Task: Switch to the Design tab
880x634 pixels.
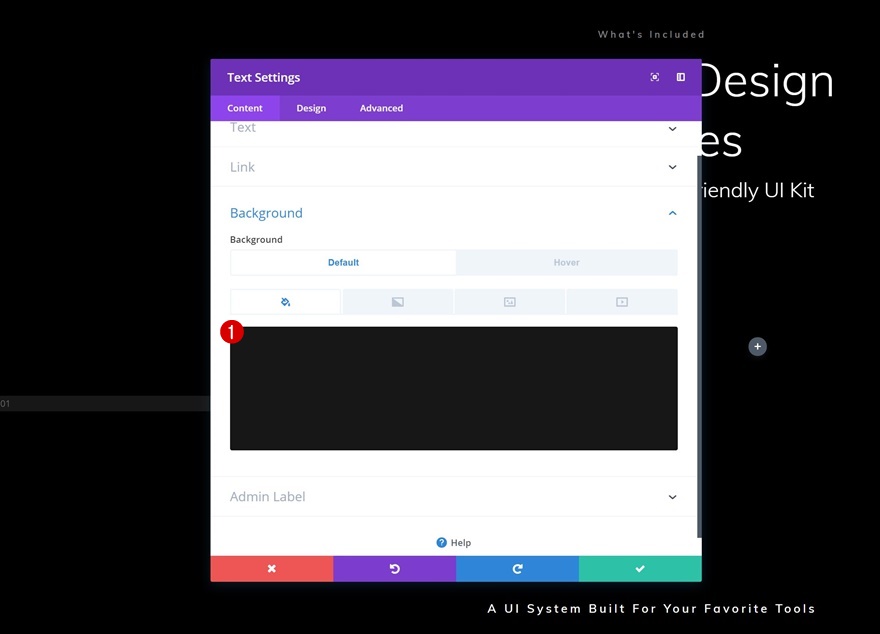Action: (x=311, y=108)
